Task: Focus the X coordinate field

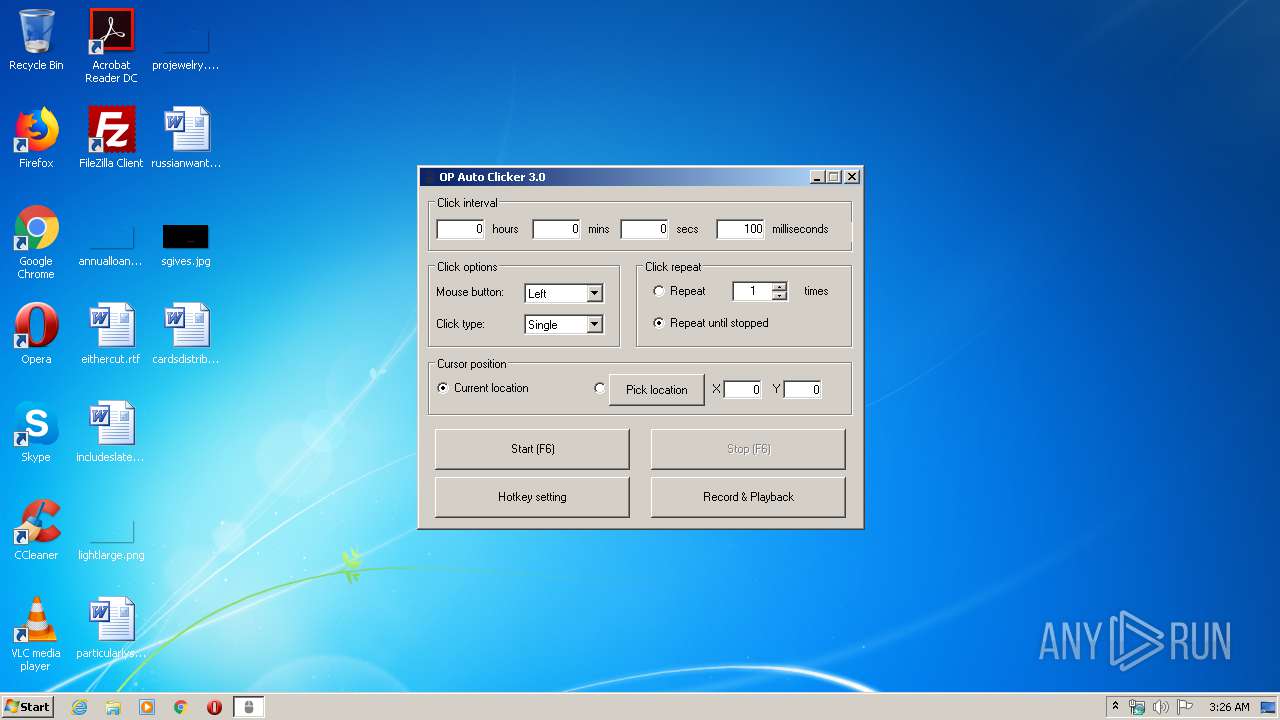Action: 743,389
